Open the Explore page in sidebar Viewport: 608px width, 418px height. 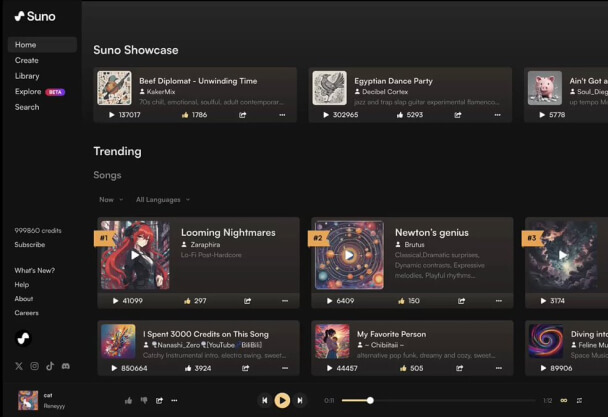[29, 91]
